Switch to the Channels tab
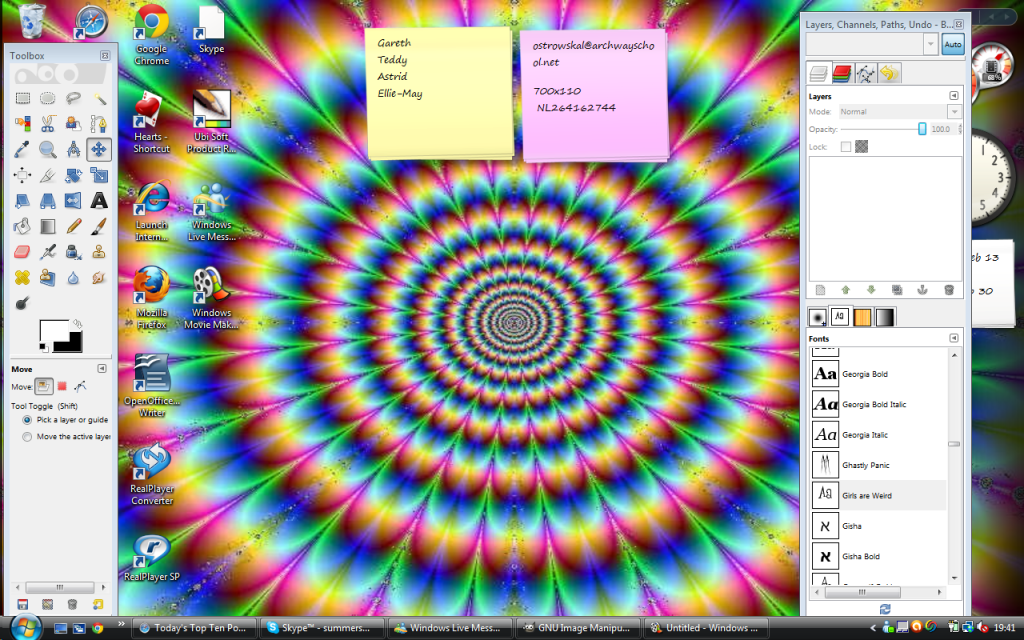 point(842,73)
